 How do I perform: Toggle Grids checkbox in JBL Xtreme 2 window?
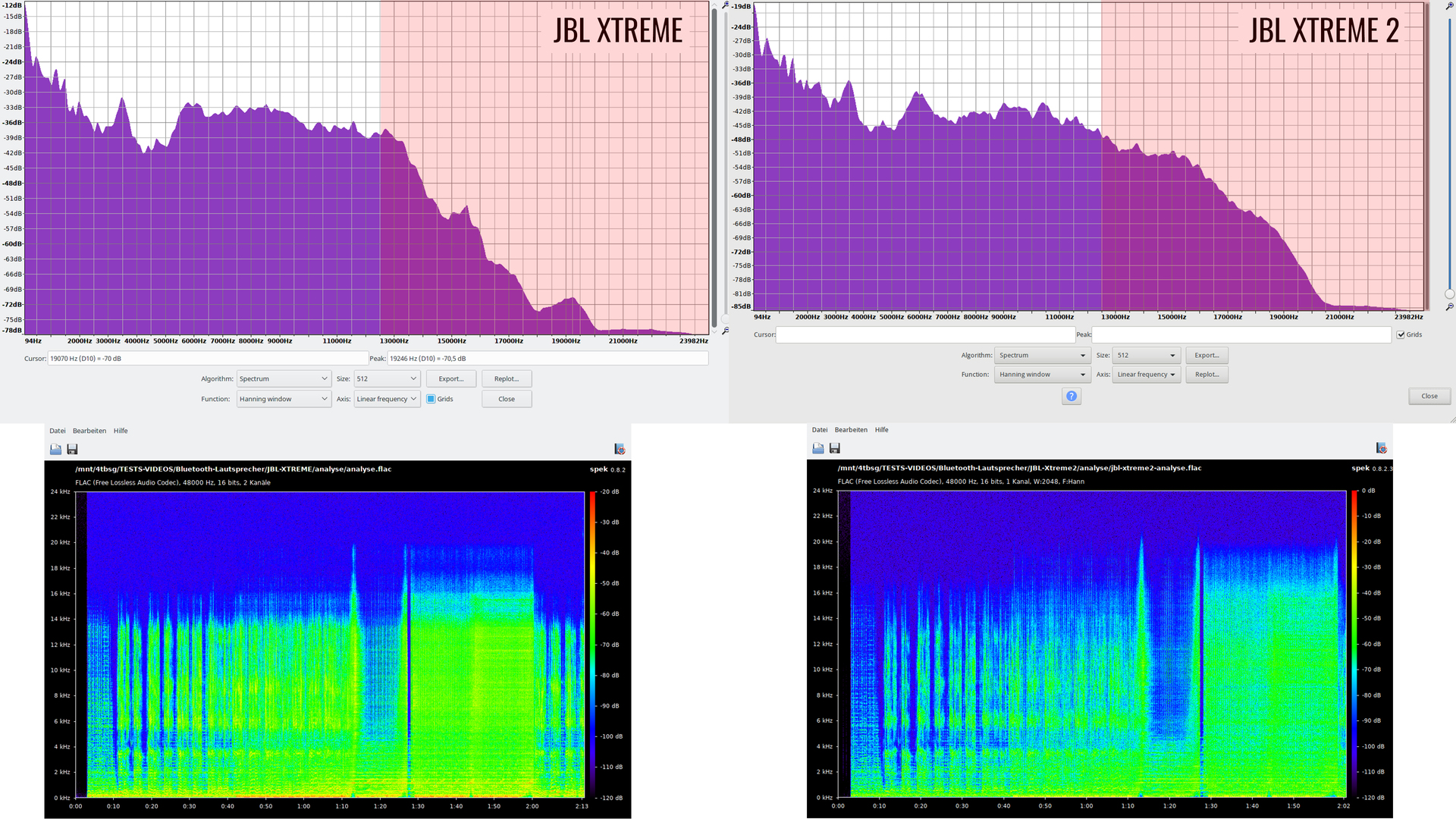click(1401, 334)
